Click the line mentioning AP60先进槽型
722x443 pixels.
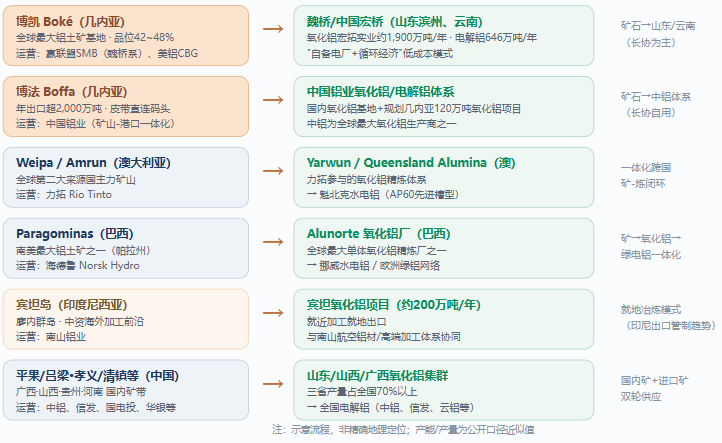[x=383, y=194]
